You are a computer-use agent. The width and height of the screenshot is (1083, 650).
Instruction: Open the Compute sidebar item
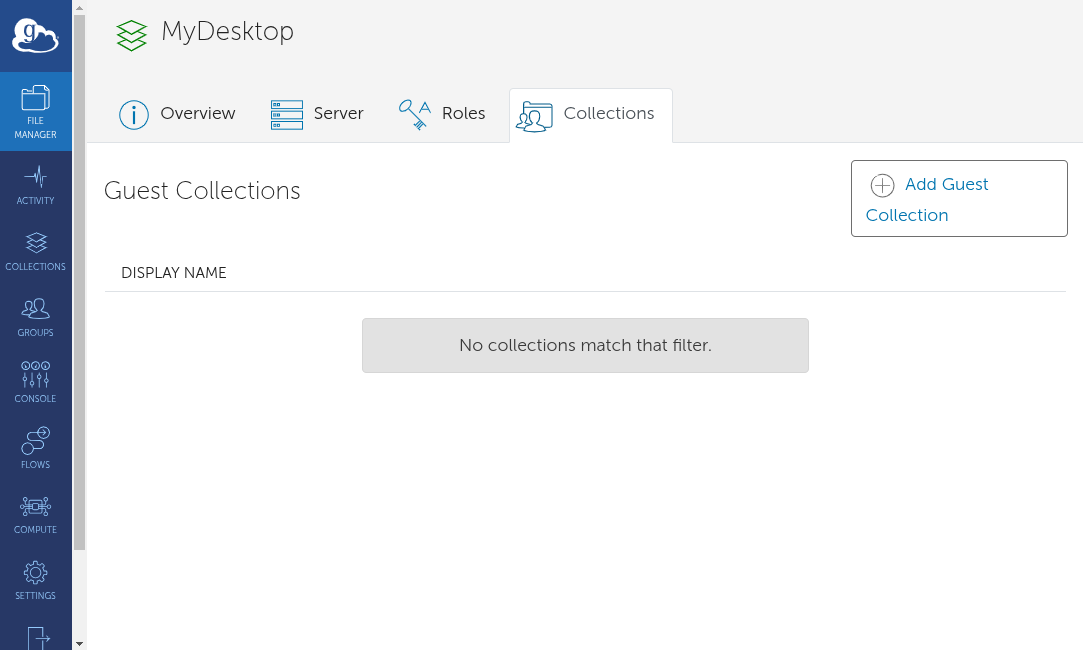35,515
